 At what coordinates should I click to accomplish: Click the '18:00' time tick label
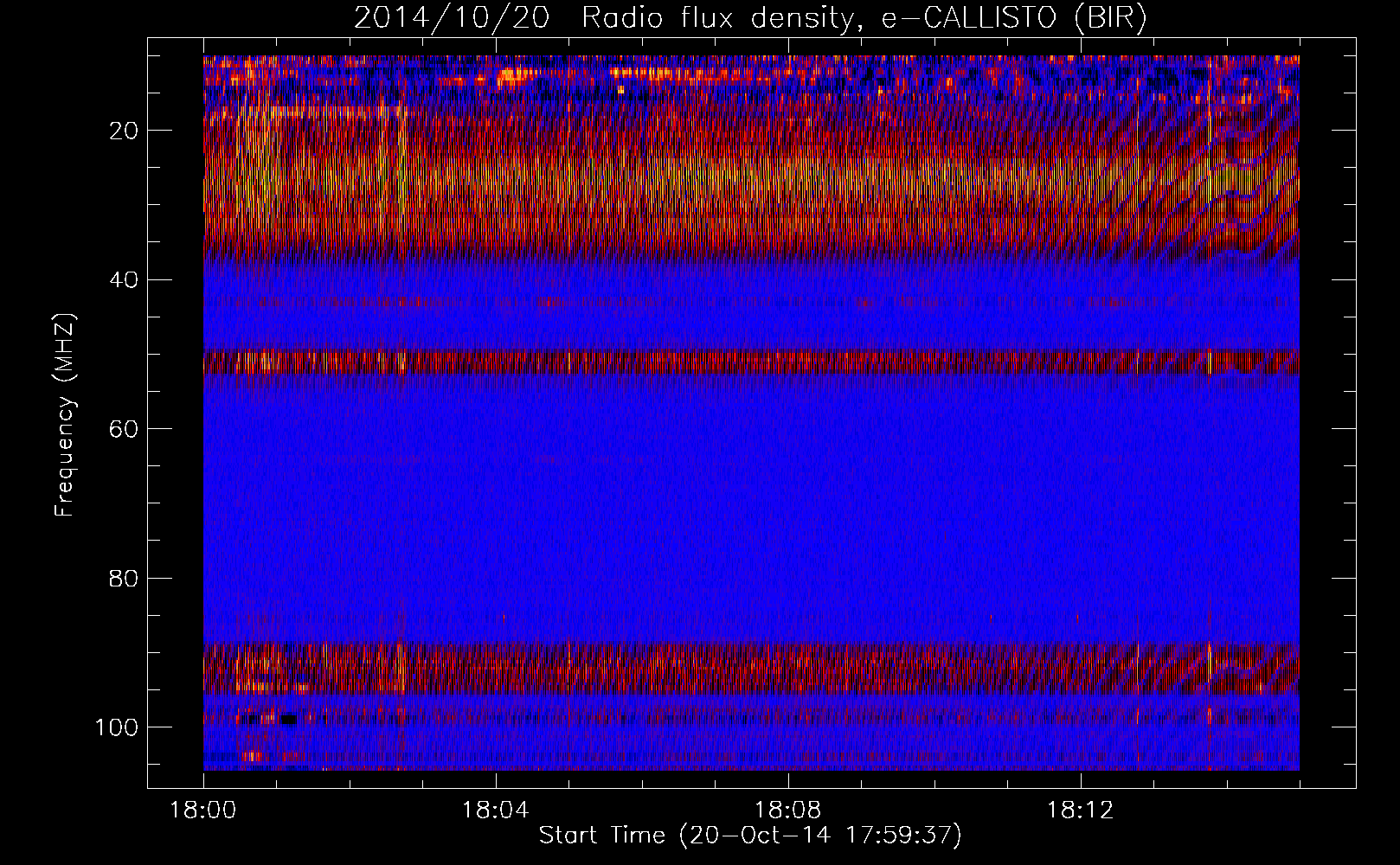[x=203, y=811]
